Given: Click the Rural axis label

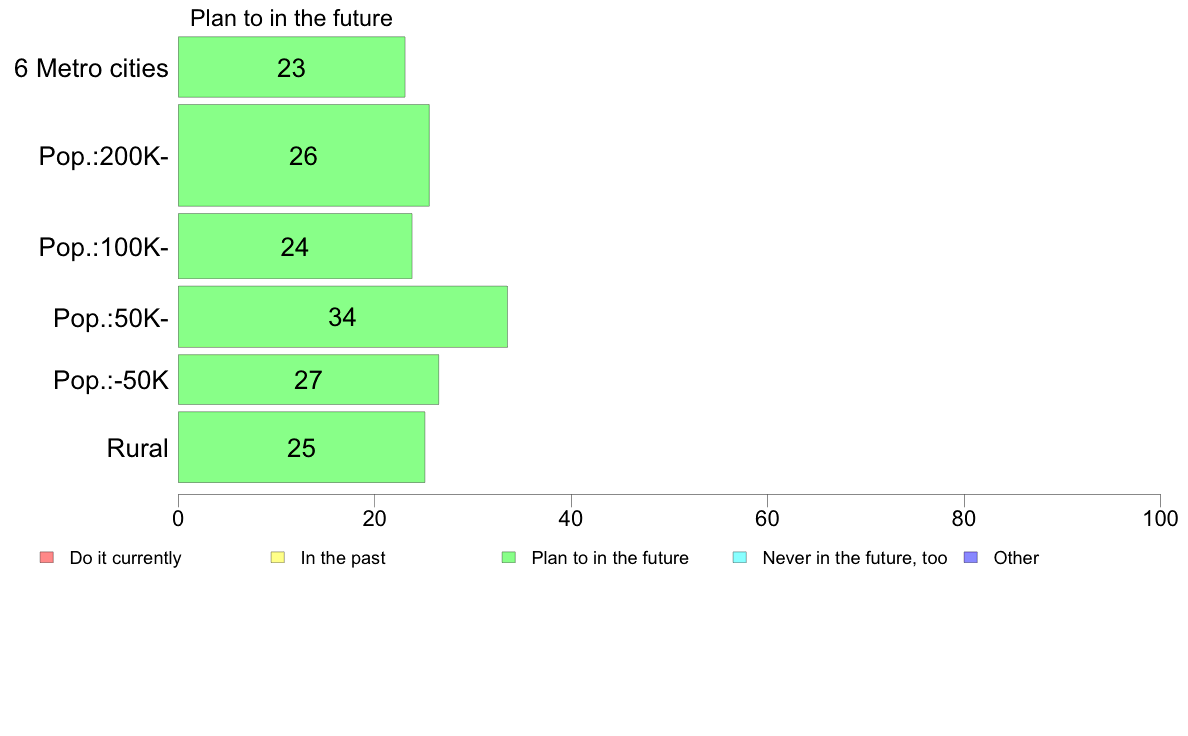Looking at the screenshot, I should 137,448.
